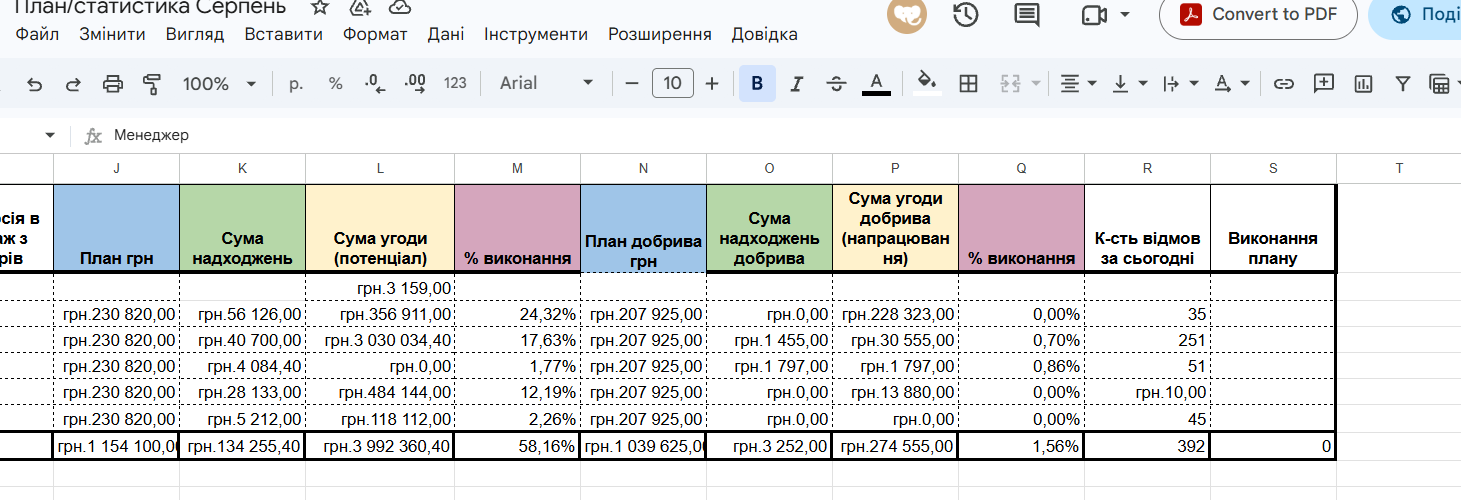
Task: Select the total cell '58,16%'
Action: (517, 447)
